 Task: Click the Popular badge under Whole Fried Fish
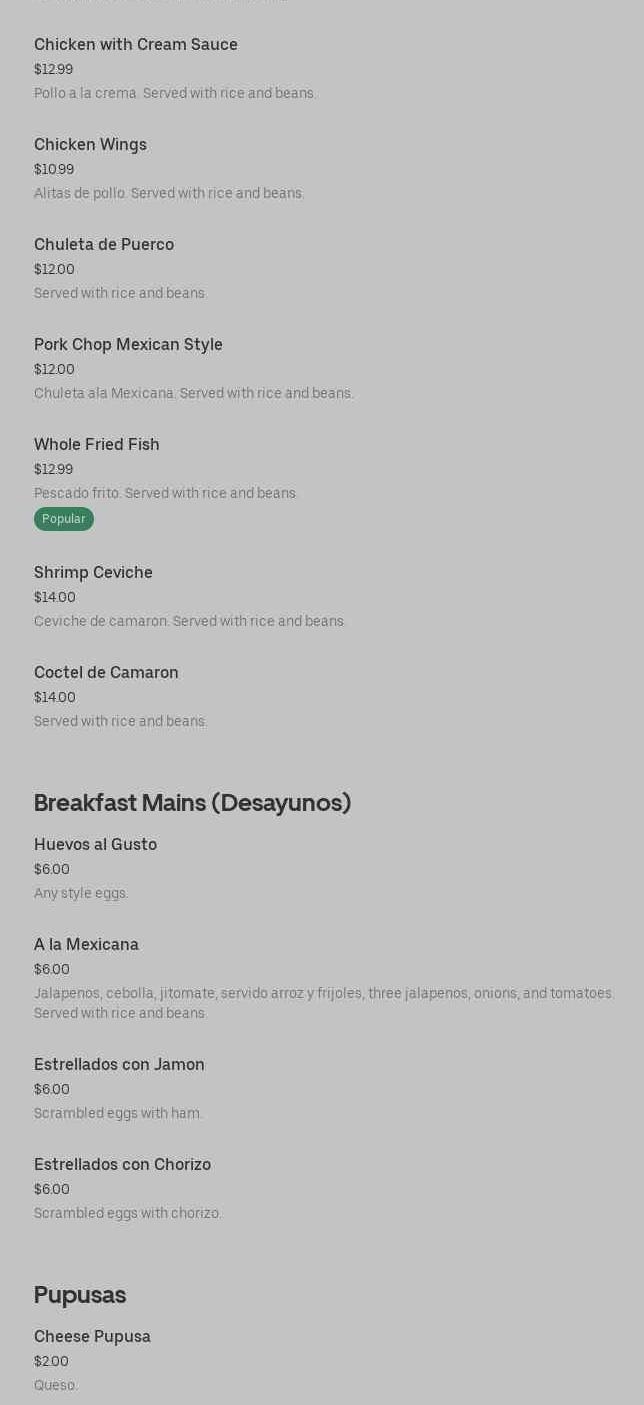(64, 519)
